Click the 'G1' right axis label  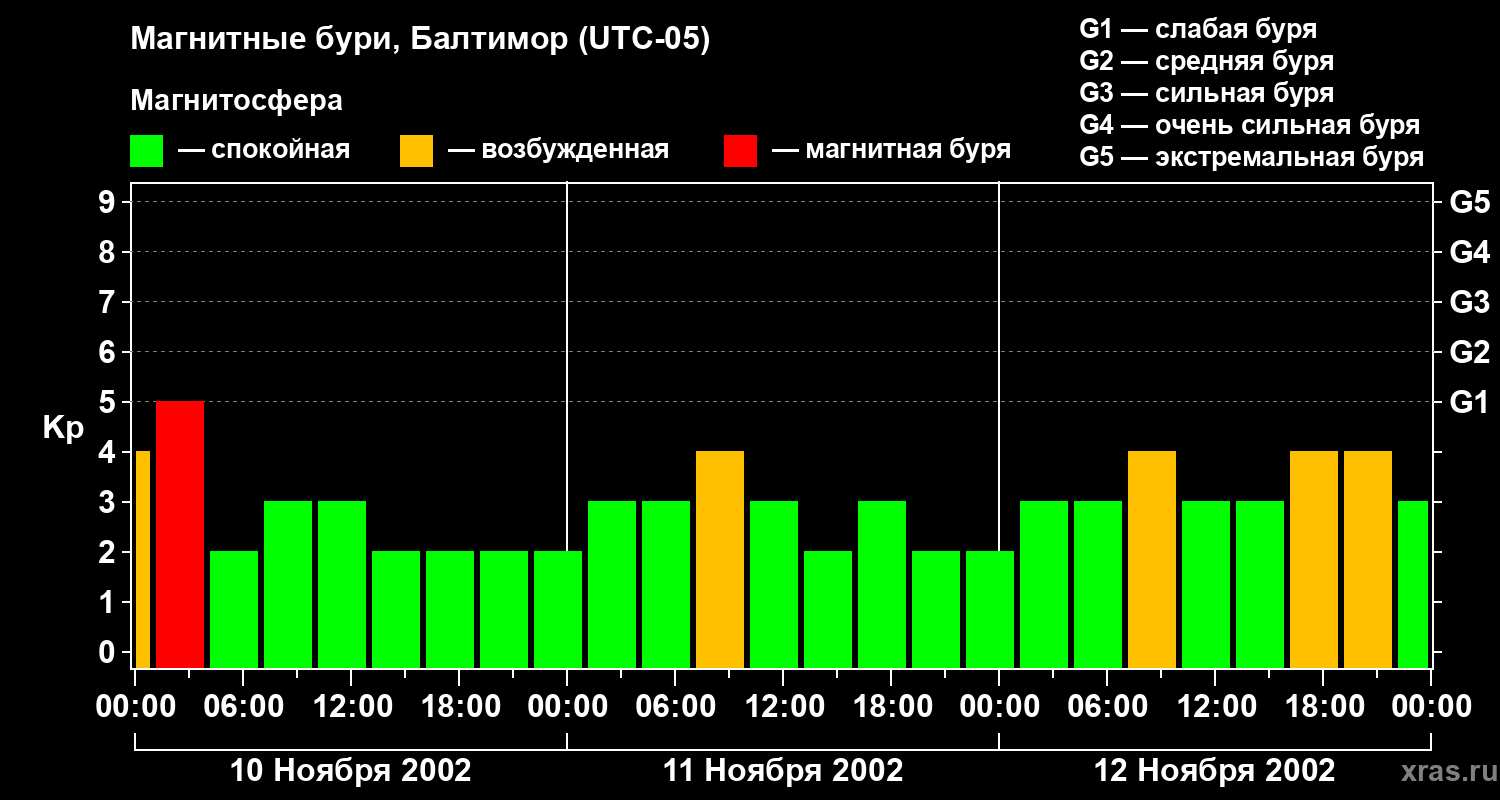point(1469,402)
